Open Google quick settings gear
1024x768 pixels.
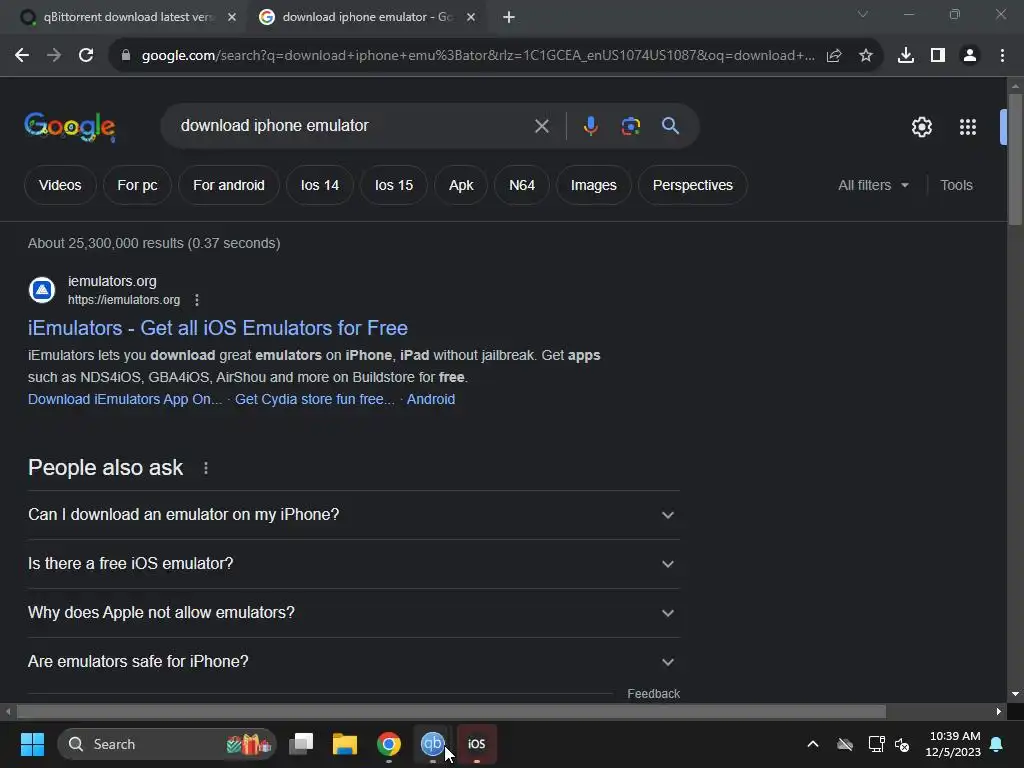[x=921, y=127]
